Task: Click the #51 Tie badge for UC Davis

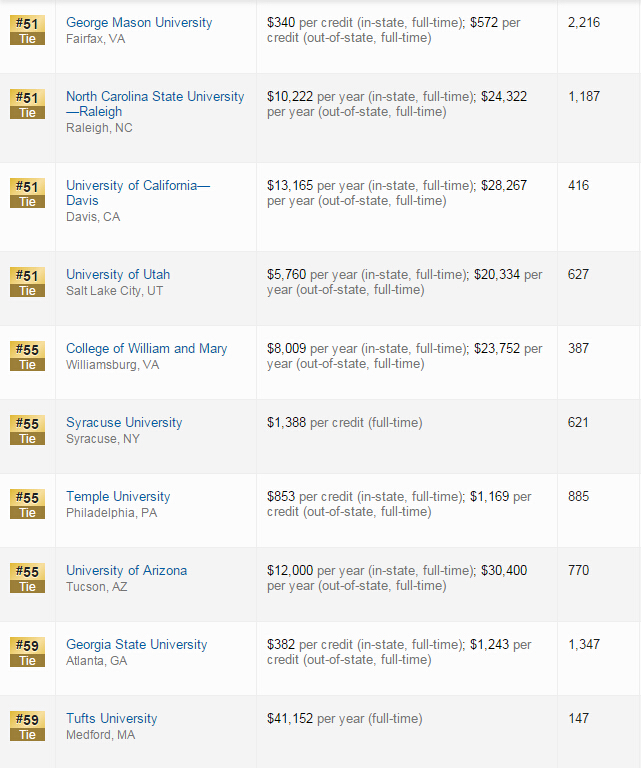Action: coord(27,193)
